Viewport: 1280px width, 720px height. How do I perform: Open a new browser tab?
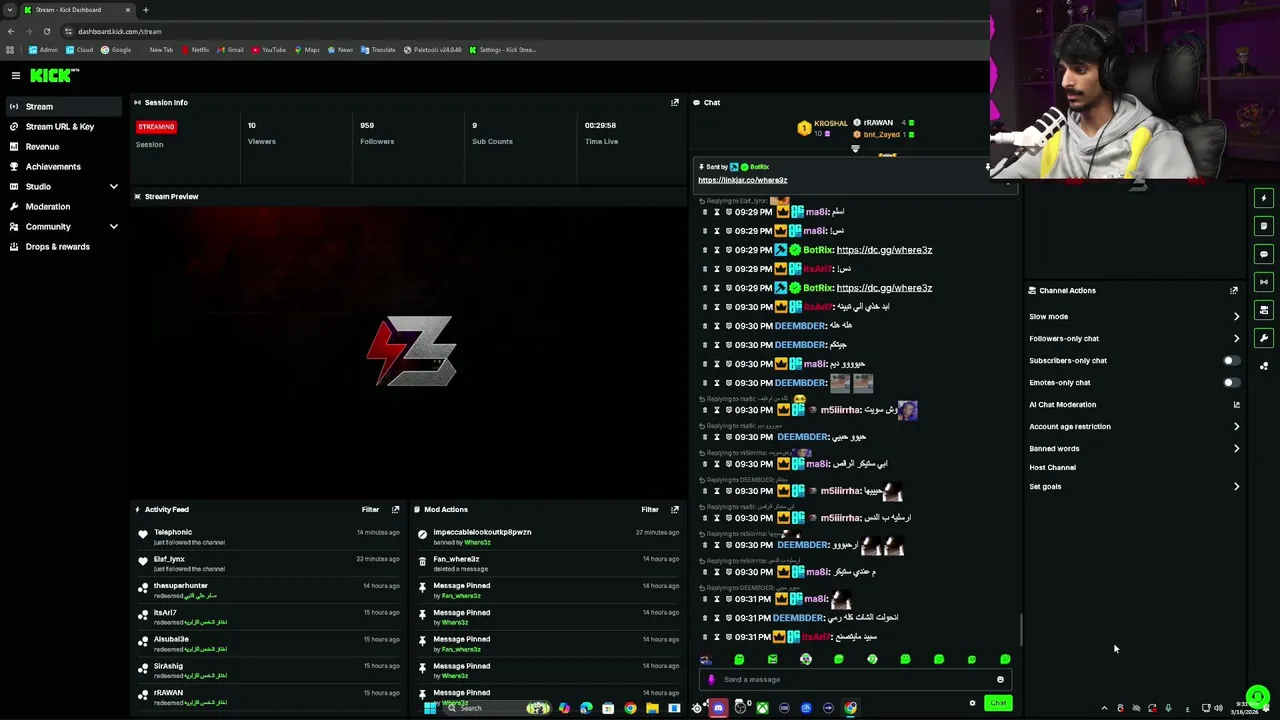[145, 10]
